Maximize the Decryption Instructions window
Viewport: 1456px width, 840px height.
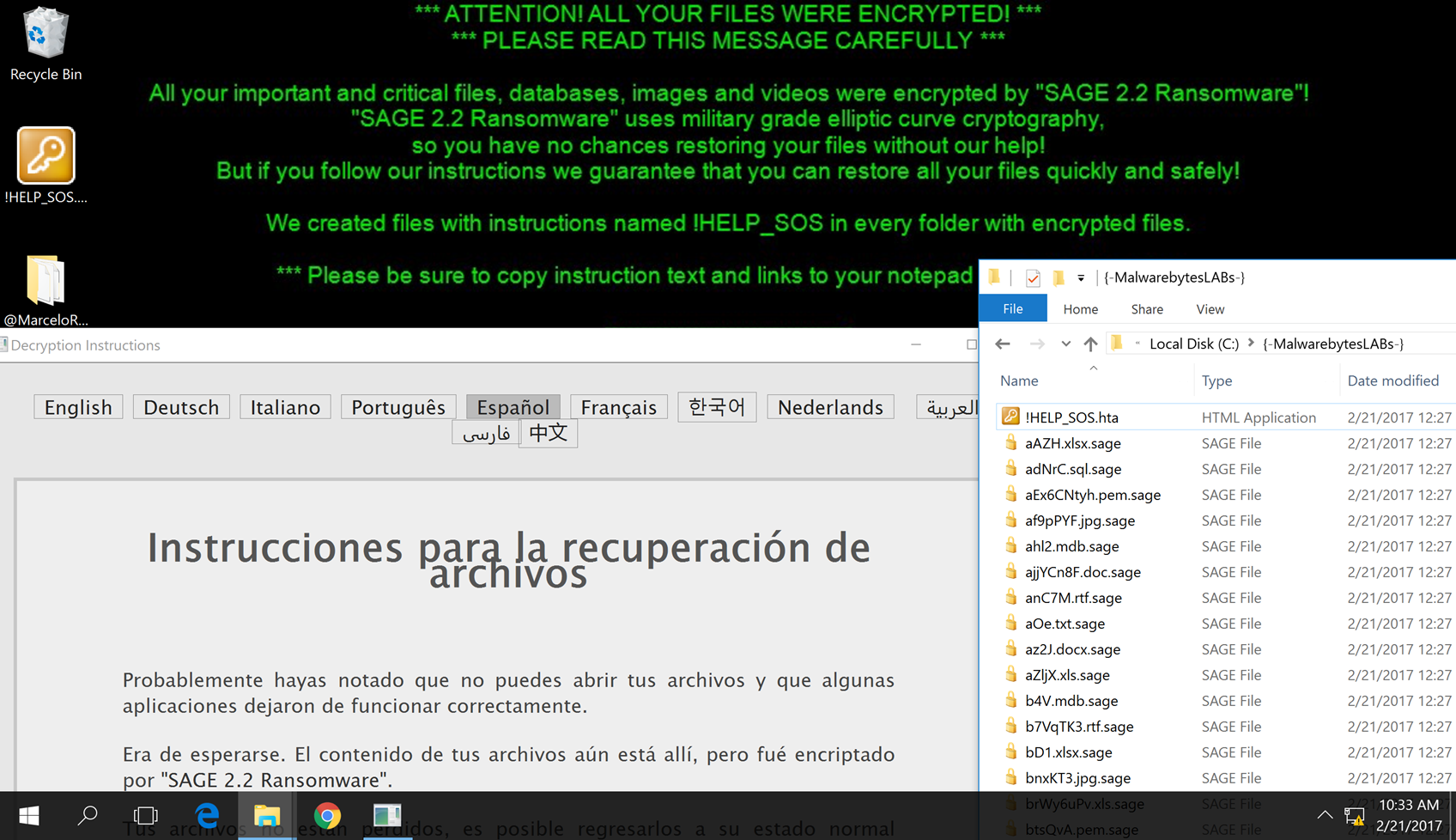[x=971, y=344]
